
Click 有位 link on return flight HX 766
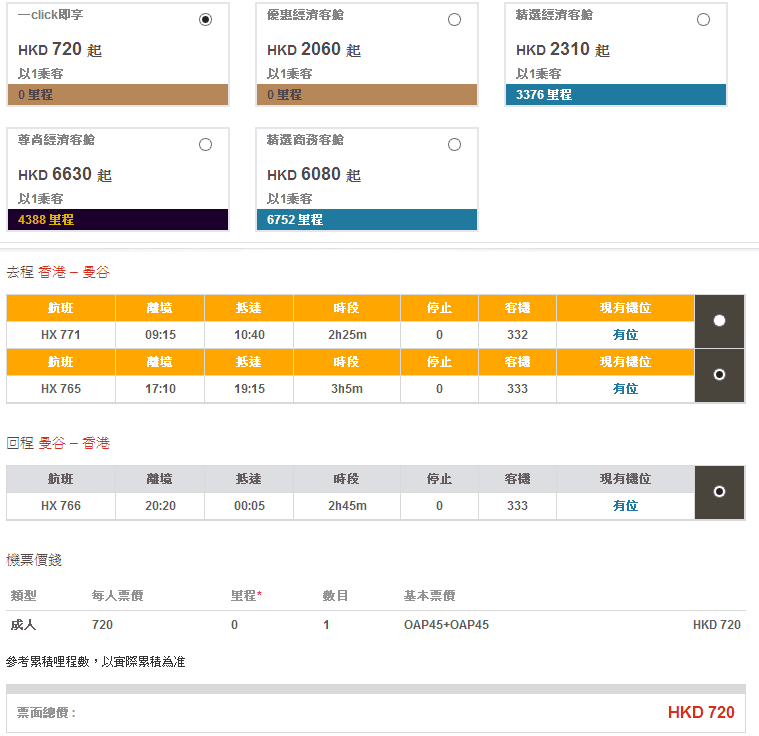coord(625,506)
